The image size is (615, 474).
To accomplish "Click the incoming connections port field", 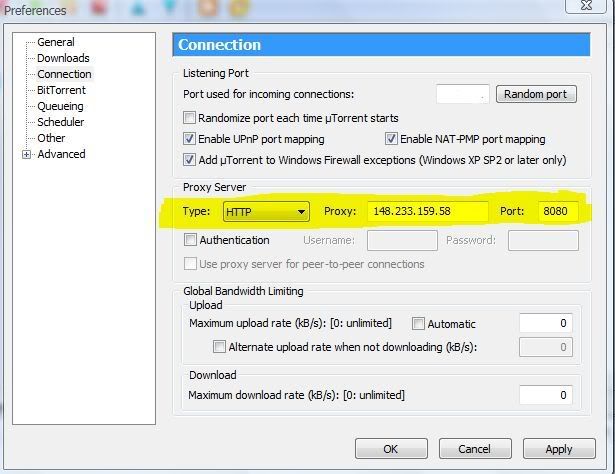I will coord(462,94).
